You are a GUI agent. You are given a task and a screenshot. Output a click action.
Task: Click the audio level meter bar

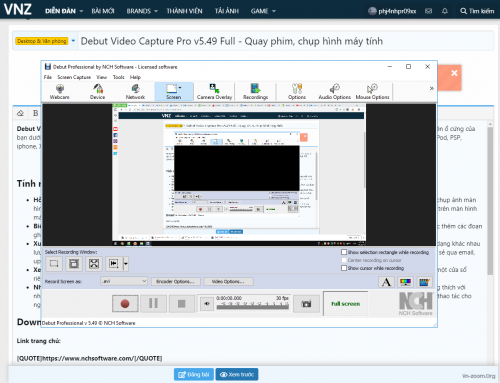pos(253,307)
